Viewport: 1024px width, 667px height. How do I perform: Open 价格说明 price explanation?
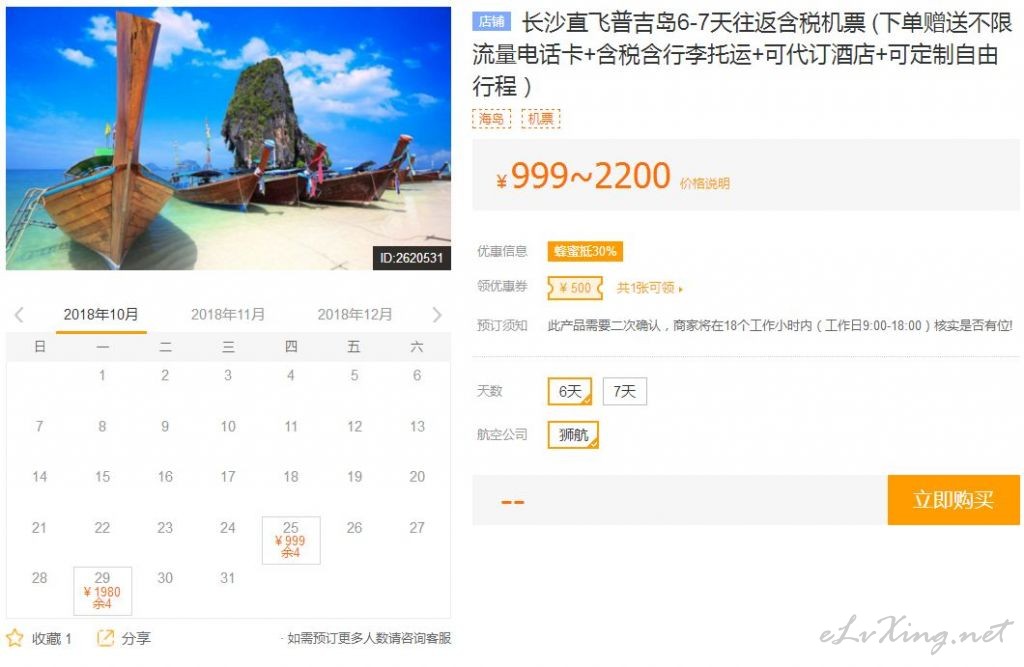pos(705,184)
